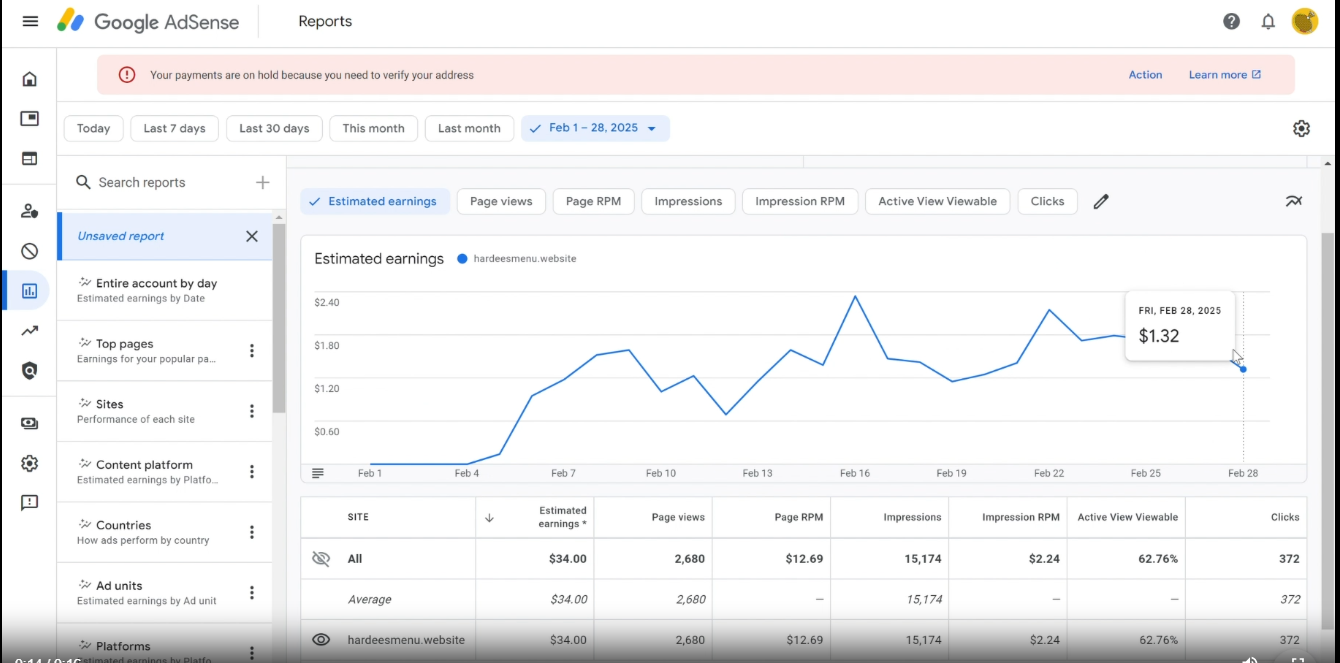Screen dimensions: 1340x663
Task: Open options menu for Ad units report
Action: (252, 593)
